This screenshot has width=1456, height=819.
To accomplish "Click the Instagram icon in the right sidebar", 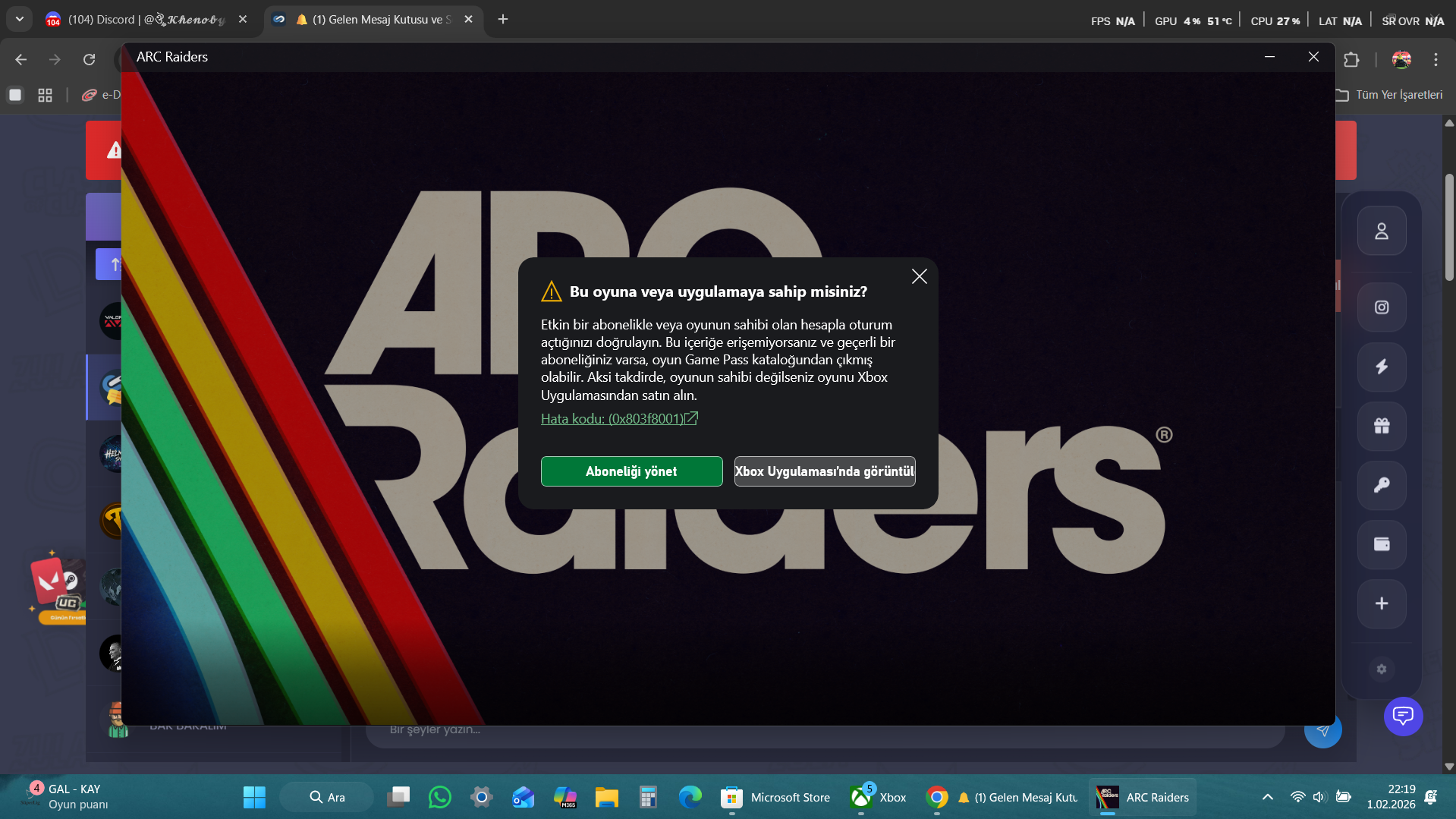I will click(1382, 307).
